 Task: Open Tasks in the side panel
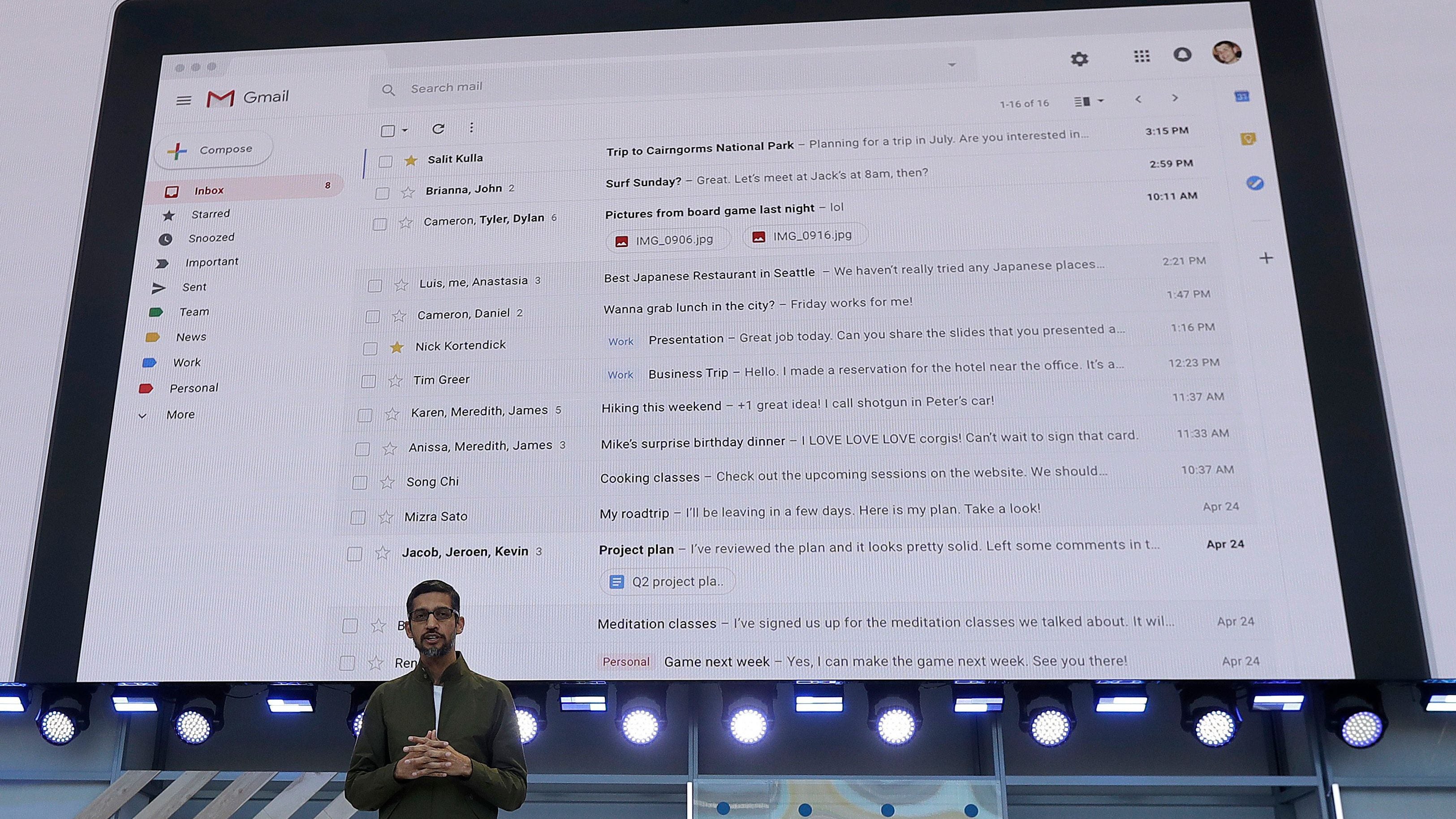tap(1255, 183)
